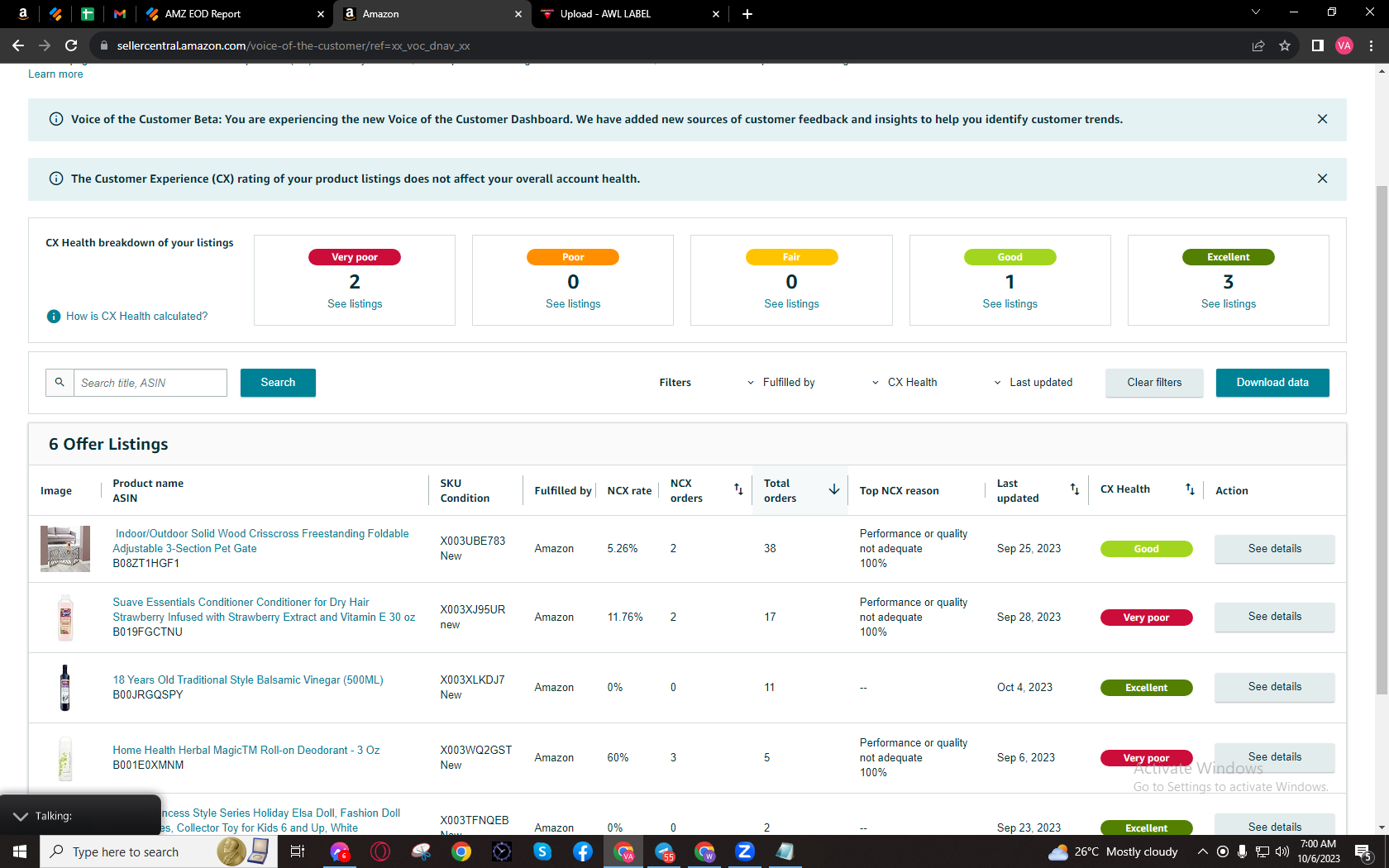The width and height of the screenshot is (1389, 868).
Task: Open Skype from the taskbar
Action: tap(542, 851)
